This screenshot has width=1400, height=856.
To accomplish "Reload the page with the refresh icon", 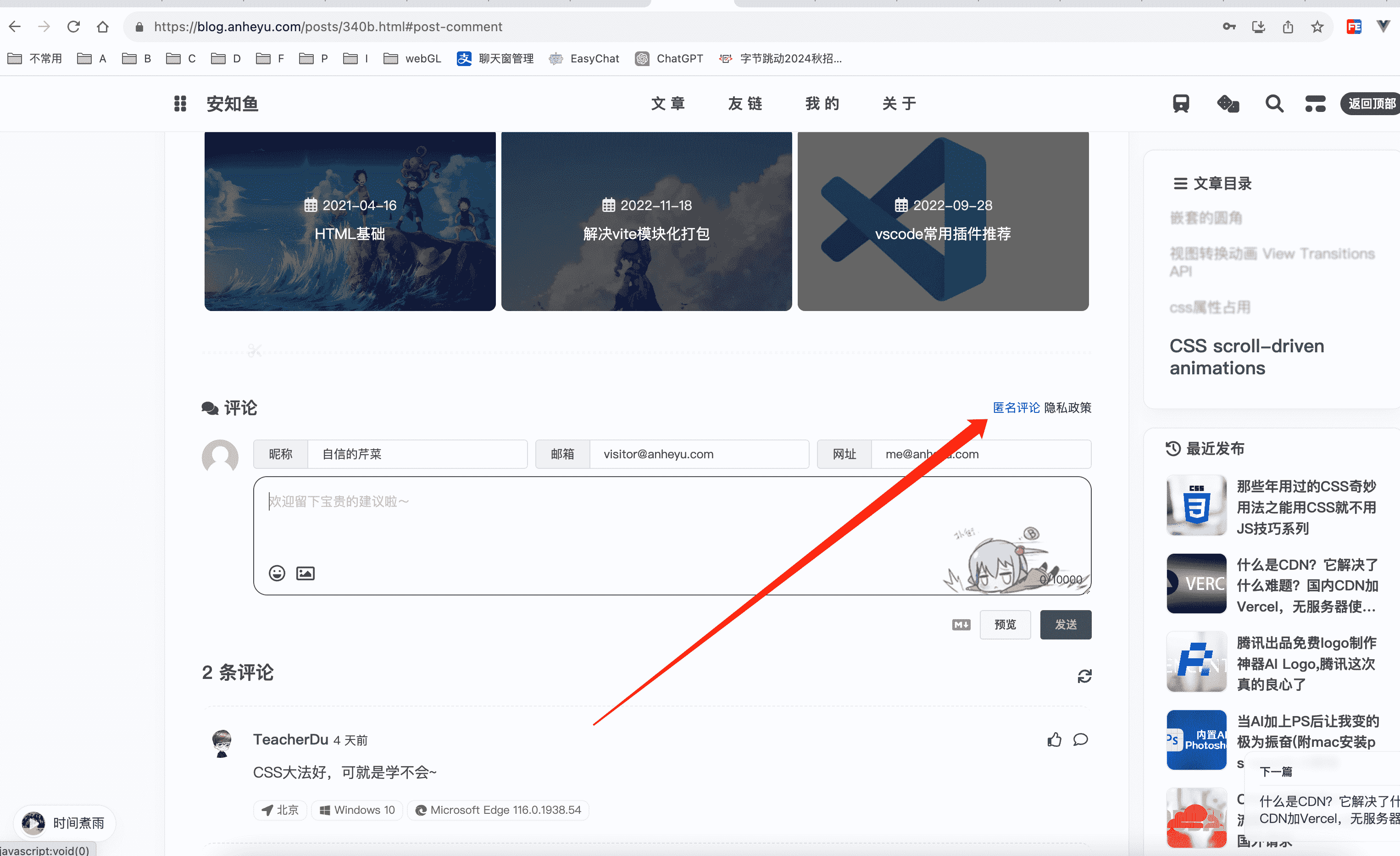I will tap(73, 26).
